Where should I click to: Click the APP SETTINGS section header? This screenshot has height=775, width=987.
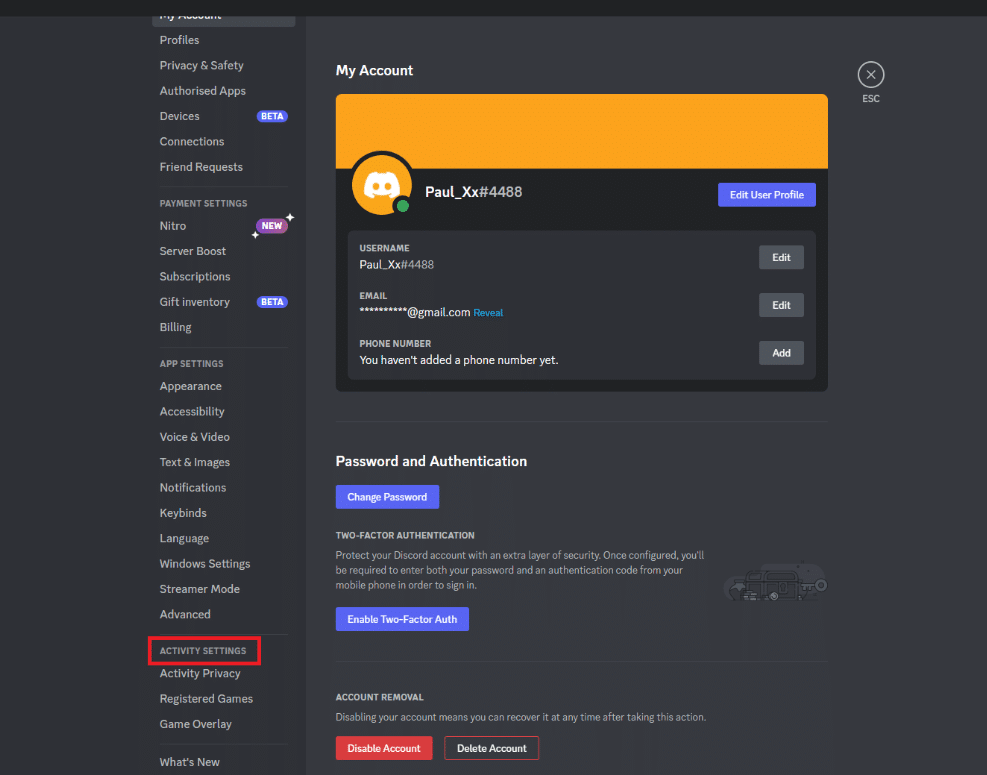[191, 364]
